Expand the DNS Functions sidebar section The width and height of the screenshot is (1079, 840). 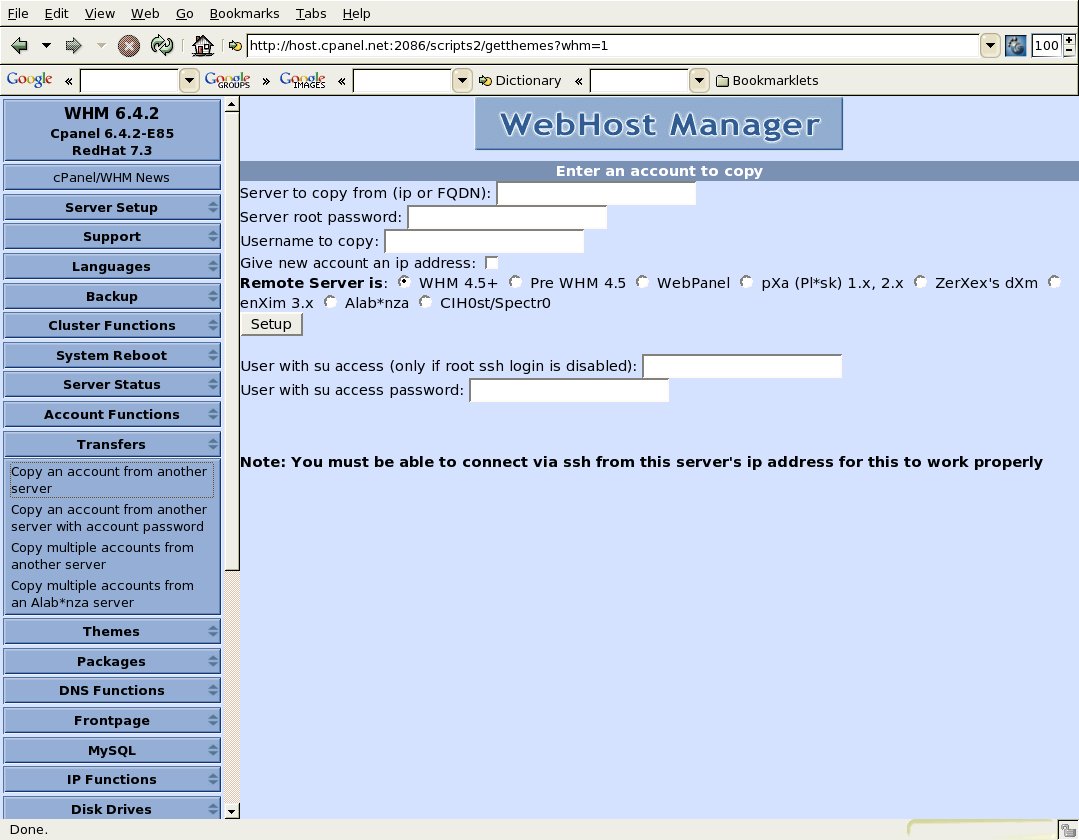111,690
